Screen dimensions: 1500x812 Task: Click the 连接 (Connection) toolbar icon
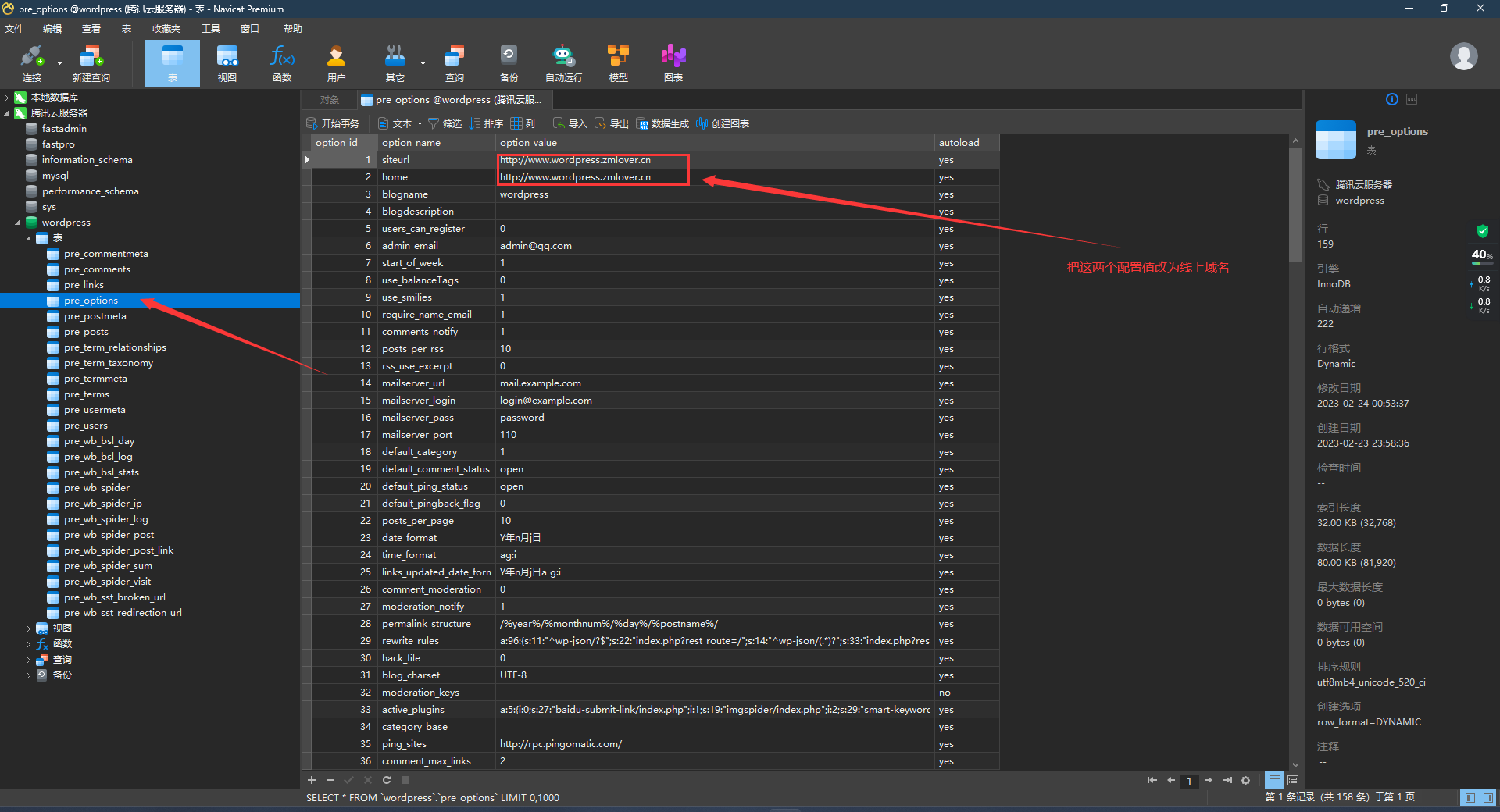pyautogui.click(x=31, y=63)
